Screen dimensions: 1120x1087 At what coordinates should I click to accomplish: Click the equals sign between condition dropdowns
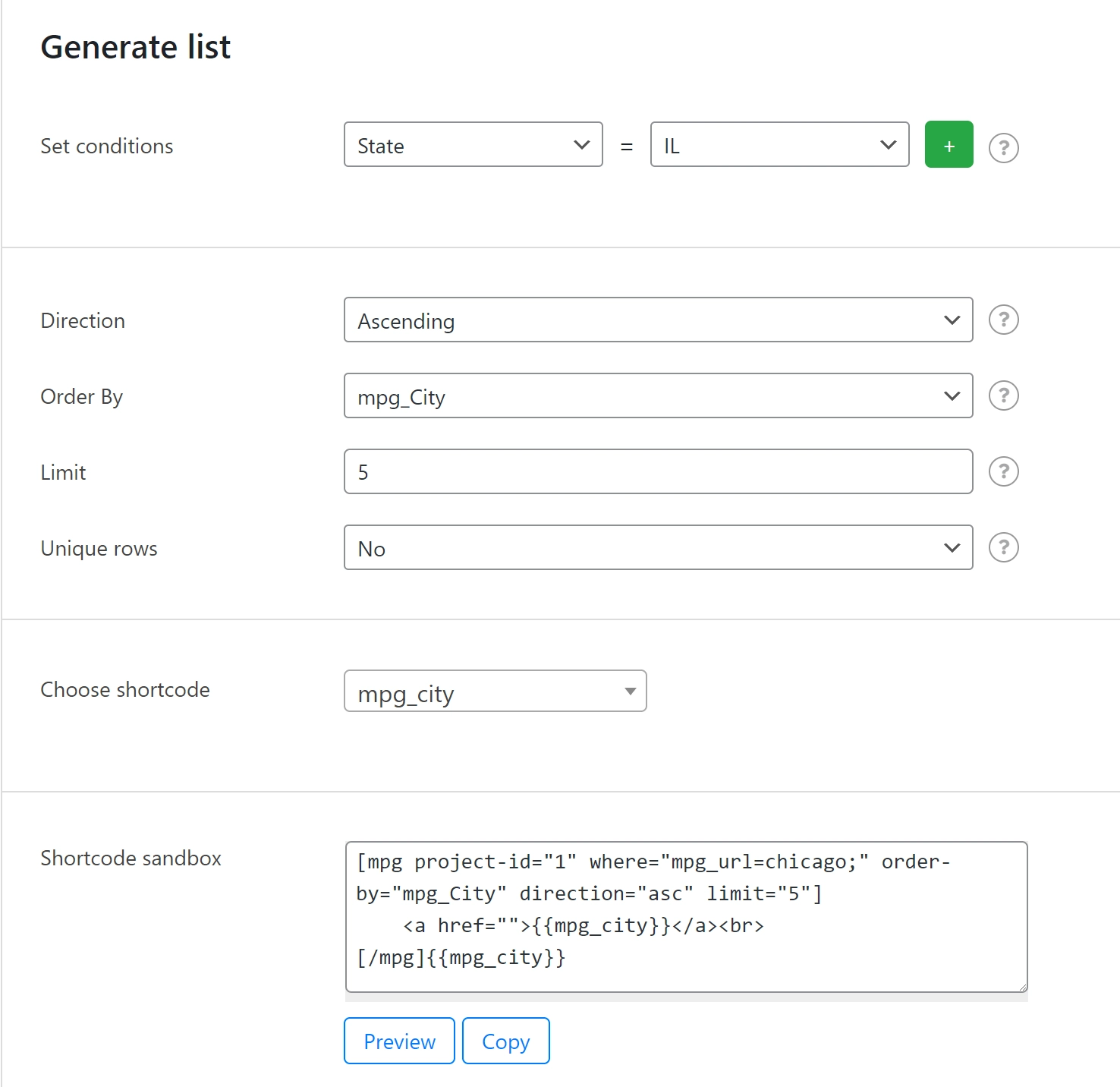point(627,147)
